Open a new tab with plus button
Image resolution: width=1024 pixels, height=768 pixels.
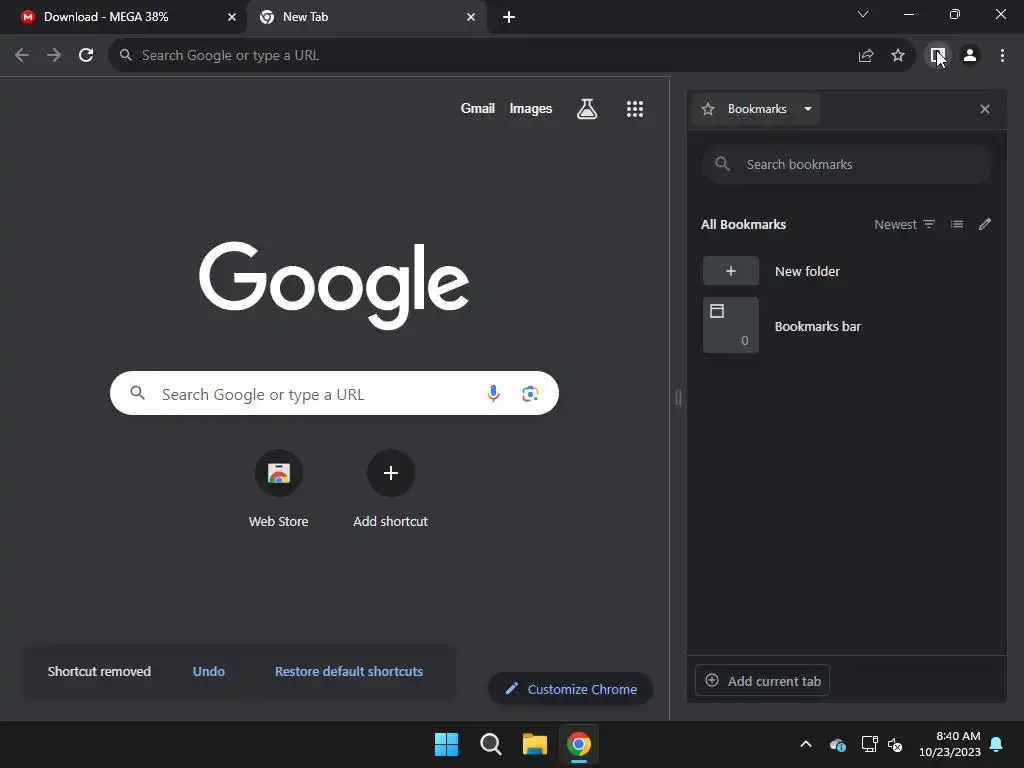pyautogui.click(x=509, y=17)
